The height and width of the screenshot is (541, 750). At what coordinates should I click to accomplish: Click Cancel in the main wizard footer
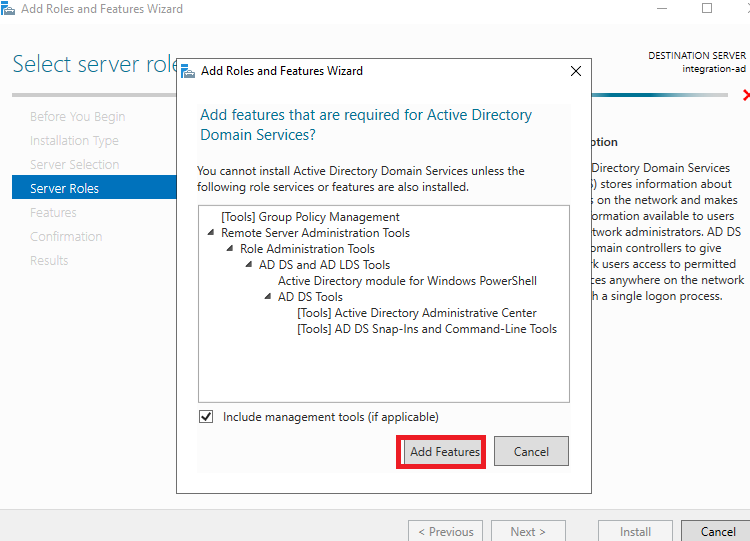pos(717,531)
